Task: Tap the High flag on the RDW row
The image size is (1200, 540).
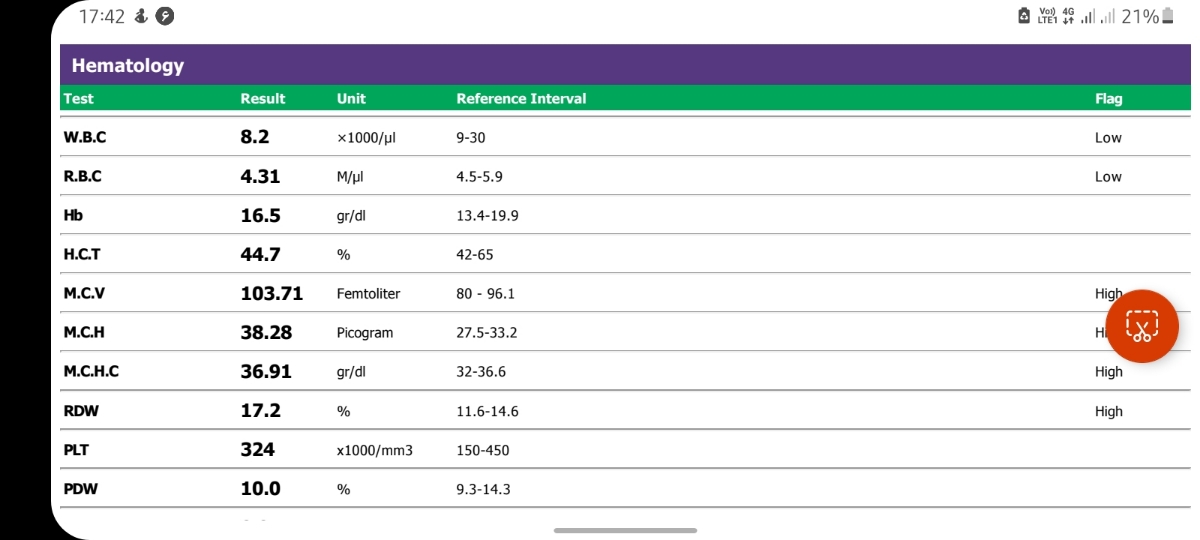Action: pyautogui.click(x=1109, y=411)
